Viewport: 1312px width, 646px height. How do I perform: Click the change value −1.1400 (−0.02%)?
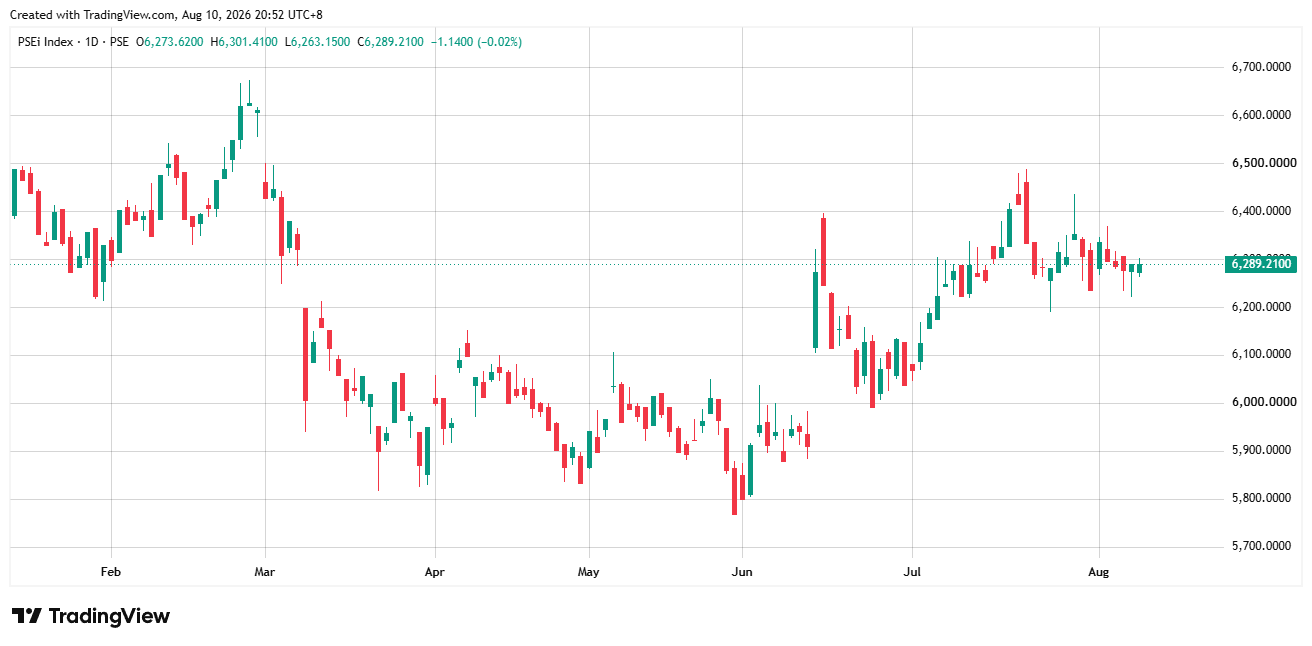click(x=476, y=42)
